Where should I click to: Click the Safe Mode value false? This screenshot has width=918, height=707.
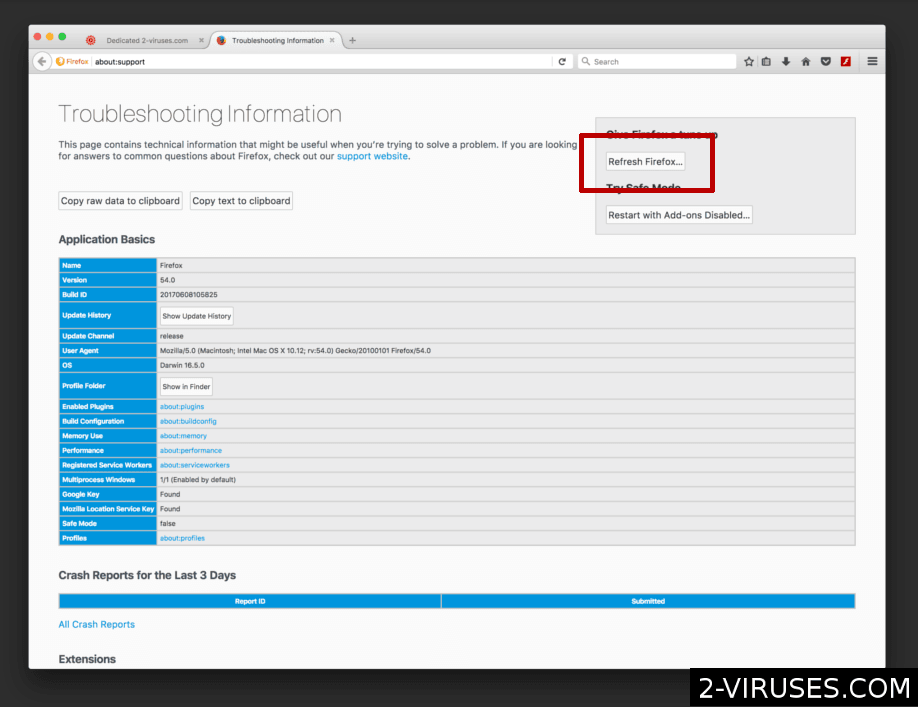tap(167, 523)
